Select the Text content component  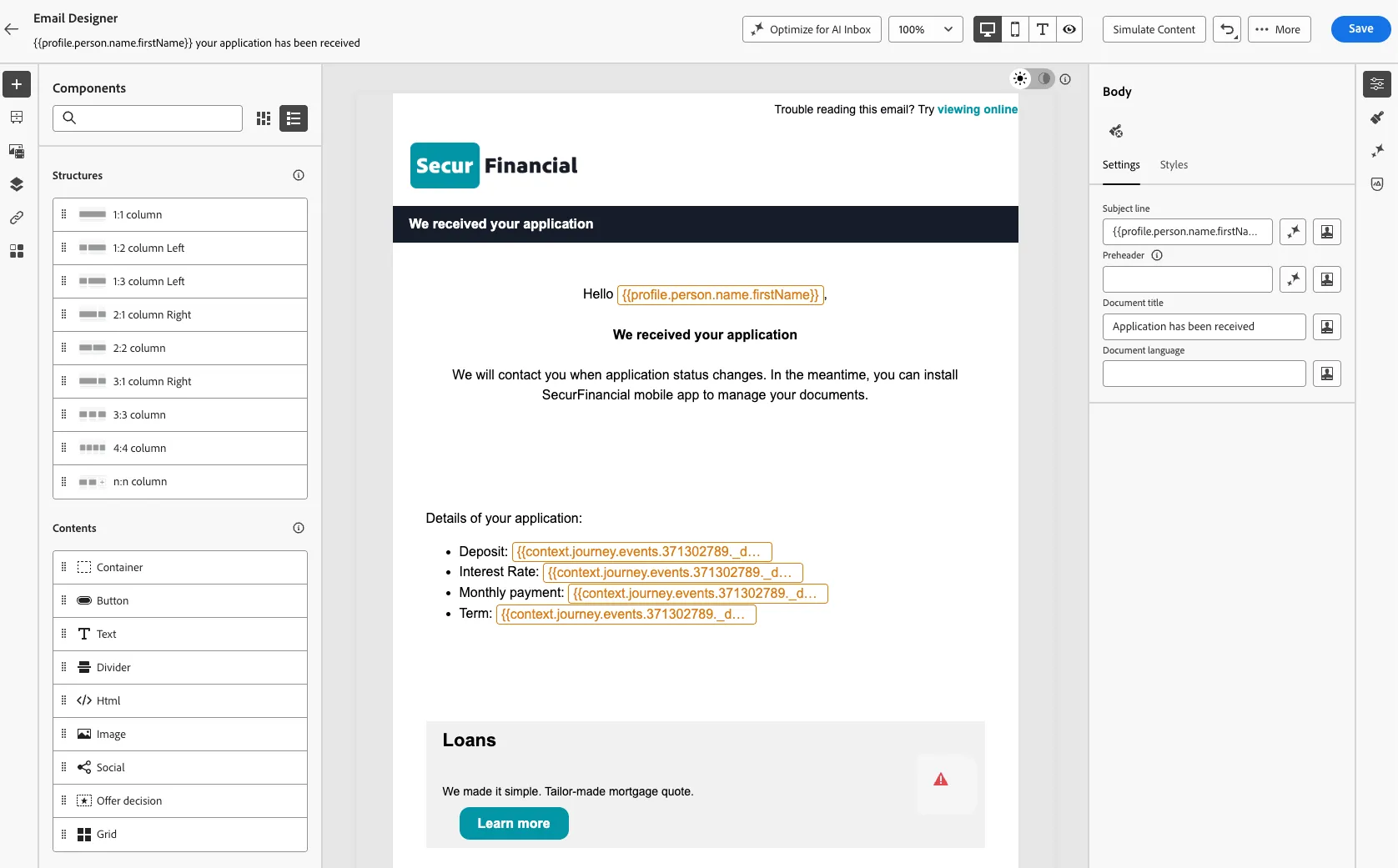click(x=180, y=635)
